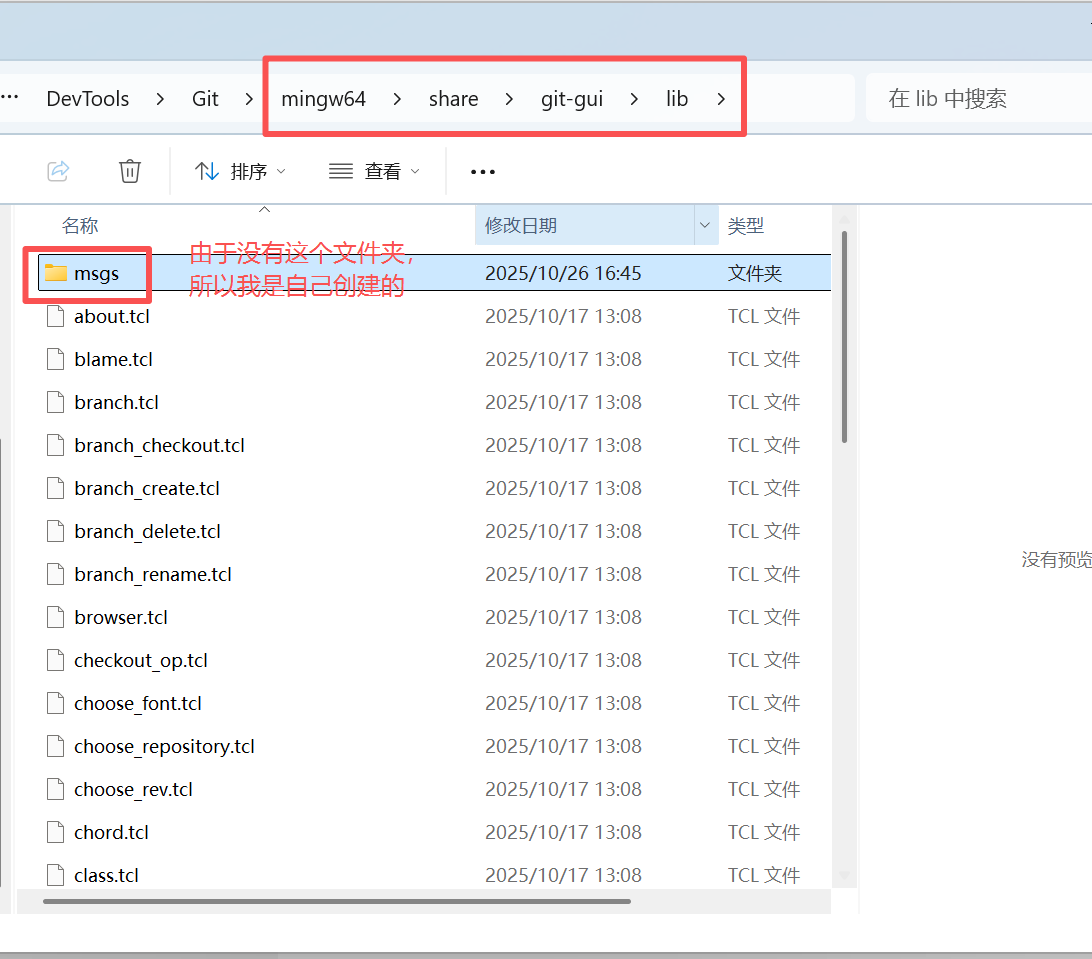Click the choose_rev.tcl file icon
The height and width of the screenshot is (959, 1092).
tap(56, 789)
